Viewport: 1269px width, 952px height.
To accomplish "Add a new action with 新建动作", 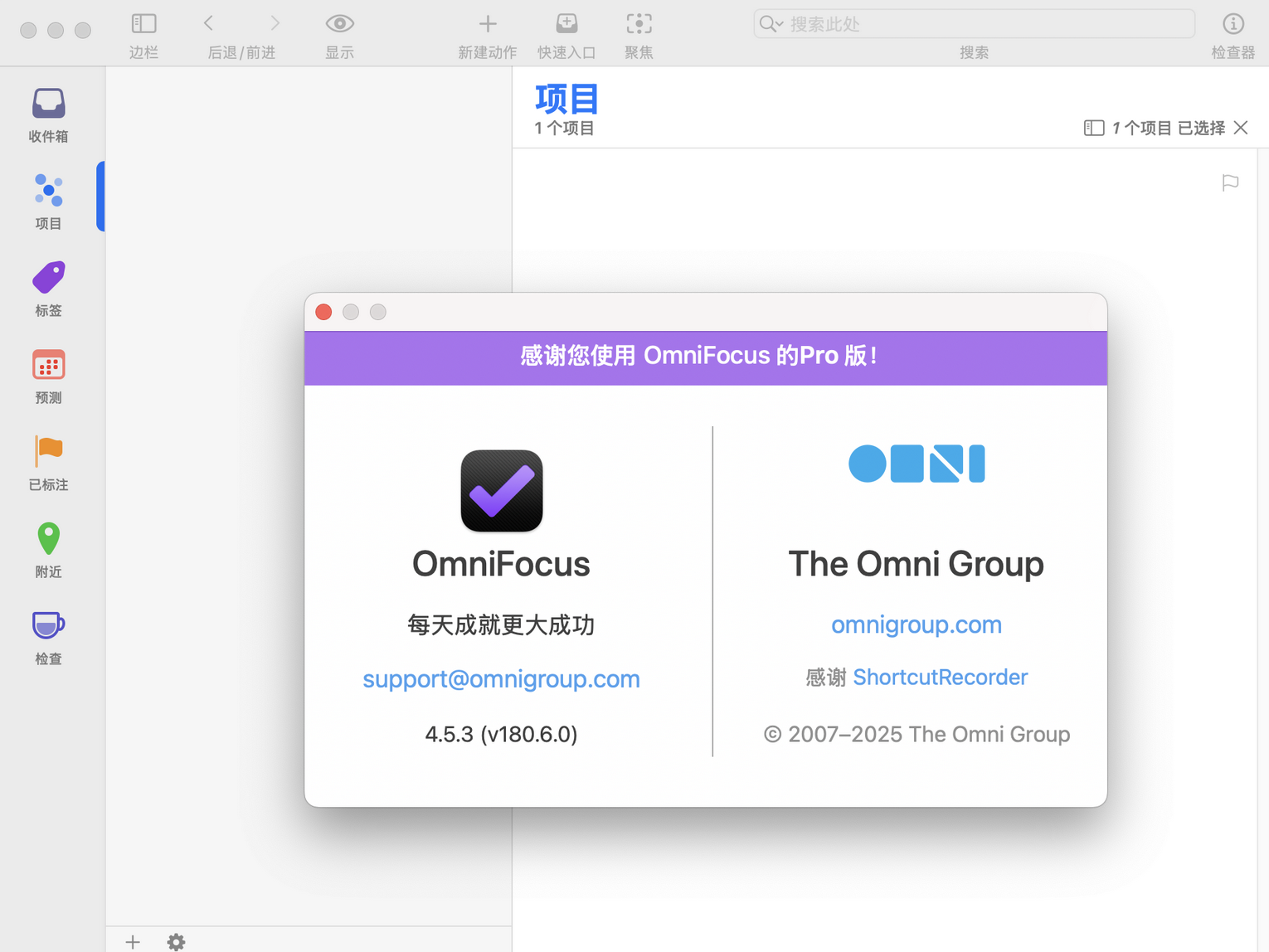I will (x=488, y=24).
